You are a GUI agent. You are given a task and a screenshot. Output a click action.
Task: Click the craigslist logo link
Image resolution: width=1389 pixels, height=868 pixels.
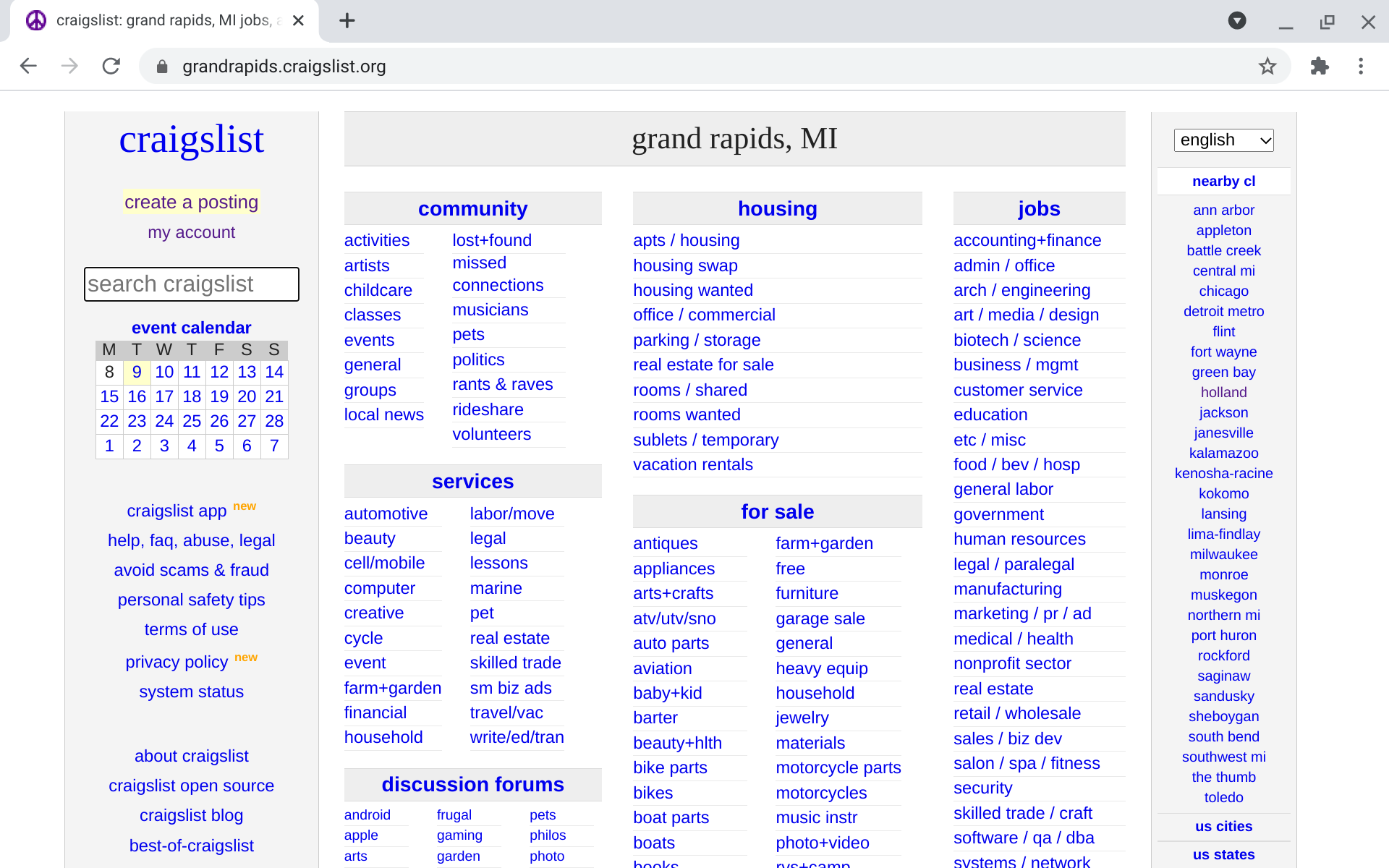pyautogui.click(x=191, y=139)
